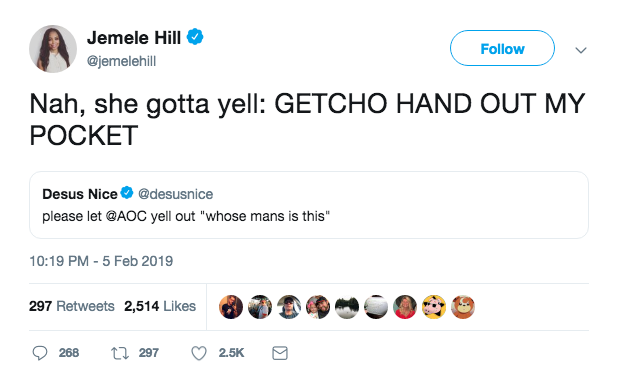Click the last brown cartoon avatar
The height and width of the screenshot is (381, 617).
coord(463,307)
